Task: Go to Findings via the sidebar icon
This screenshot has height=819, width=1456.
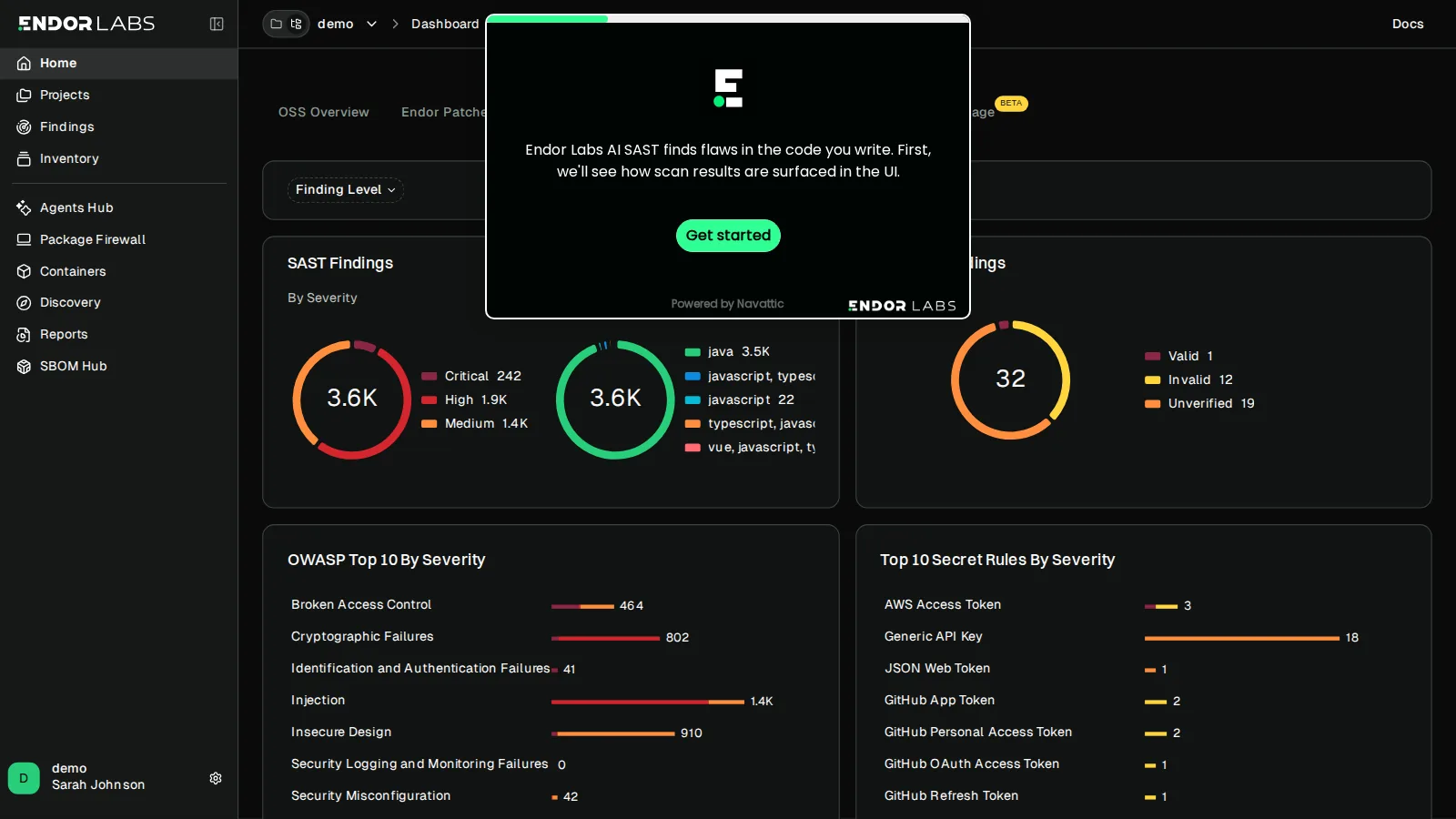Action: [x=24, y=127]
